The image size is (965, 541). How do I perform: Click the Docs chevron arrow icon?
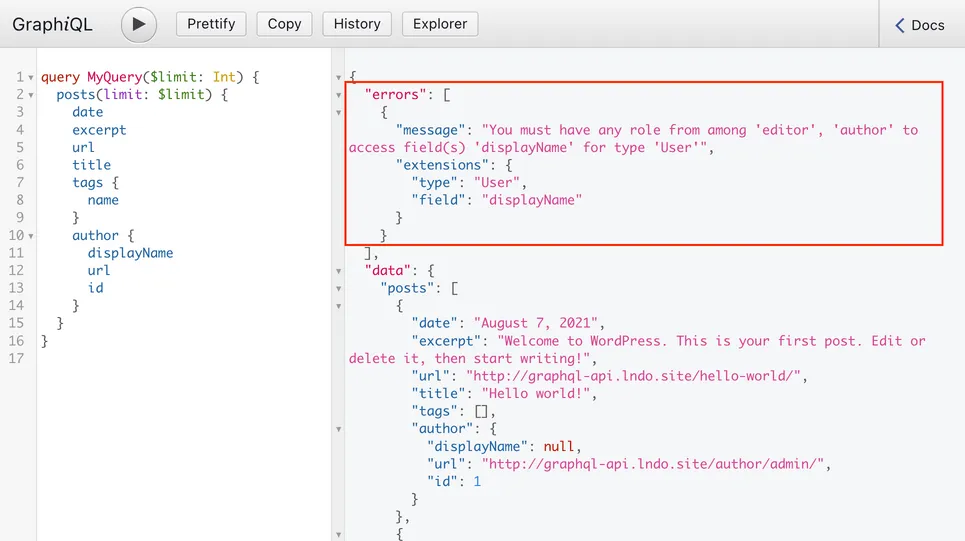(x=900, y=25)
